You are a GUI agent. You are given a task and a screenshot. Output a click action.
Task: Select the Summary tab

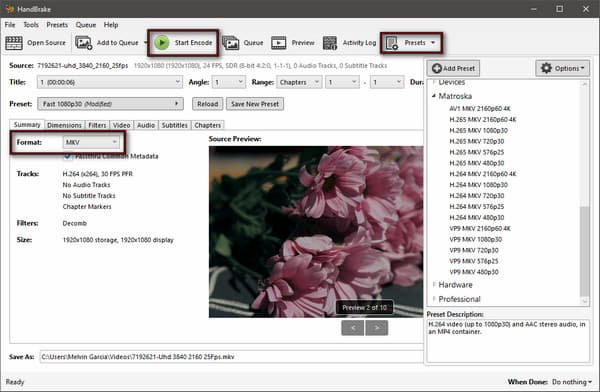coord(27,124)
